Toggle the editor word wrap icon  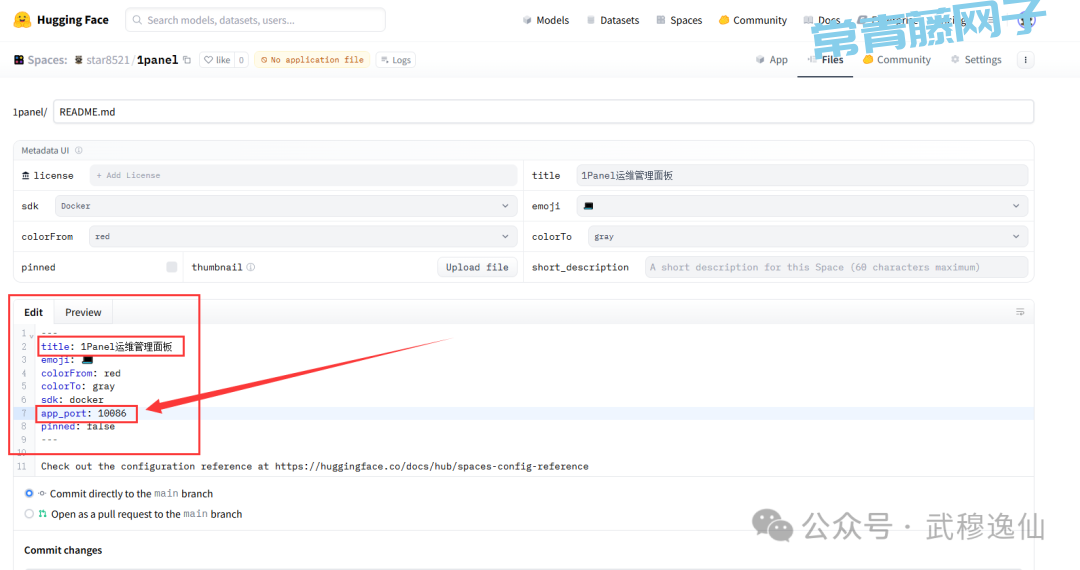point(1020,312)
